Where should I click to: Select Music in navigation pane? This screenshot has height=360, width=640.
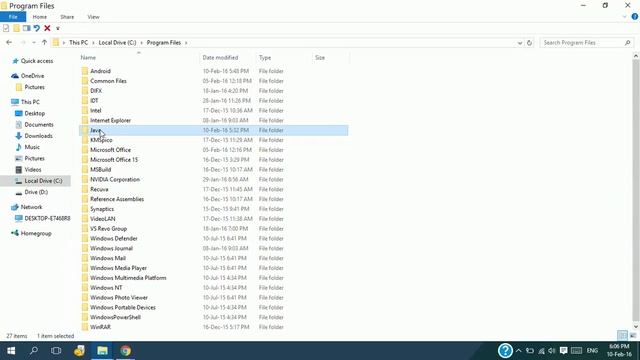(32, 147)
